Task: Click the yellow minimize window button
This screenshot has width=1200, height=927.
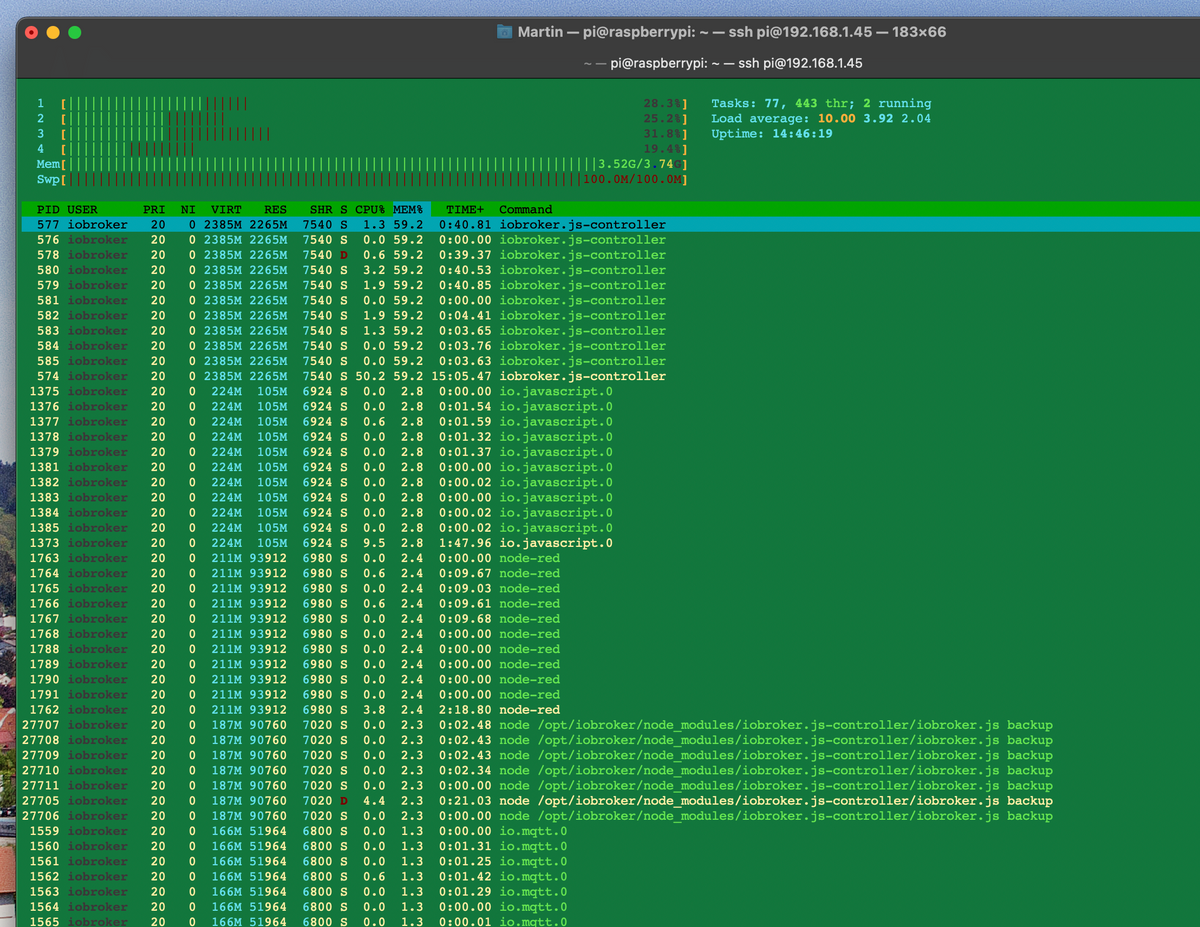Action: point(53,32)
